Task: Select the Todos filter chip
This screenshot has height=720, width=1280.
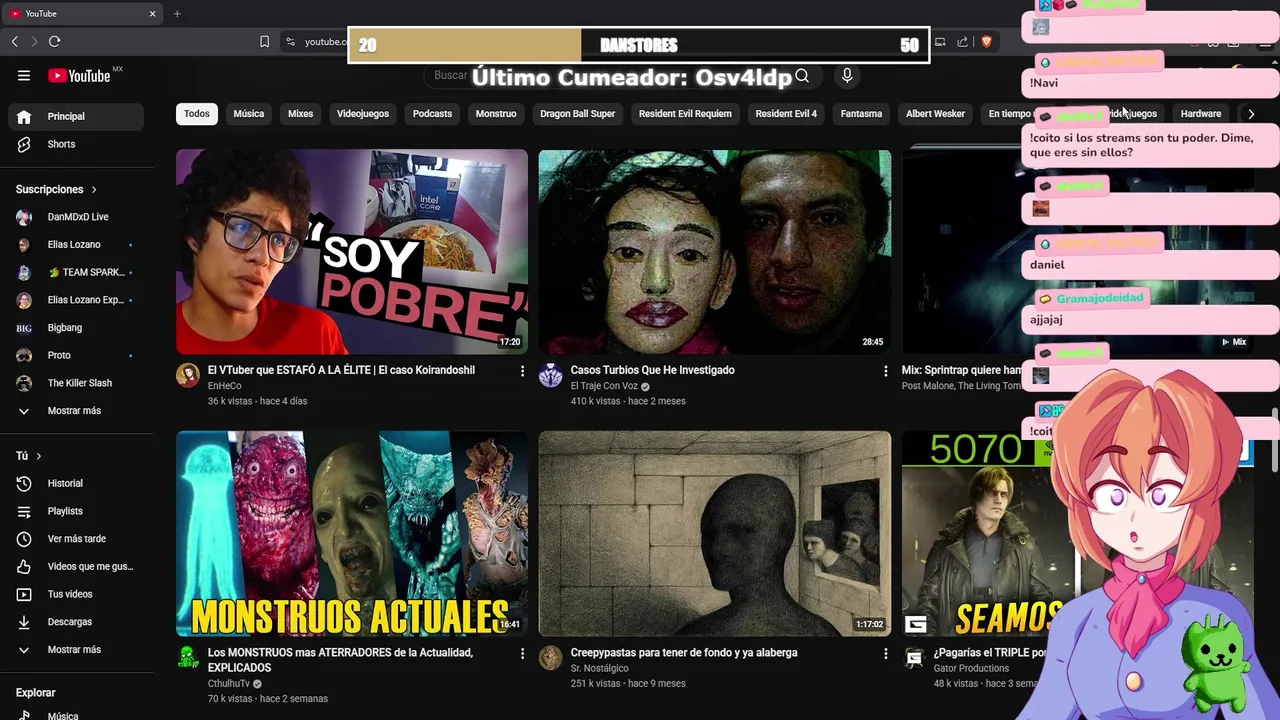Action: [x=197, y=114]
